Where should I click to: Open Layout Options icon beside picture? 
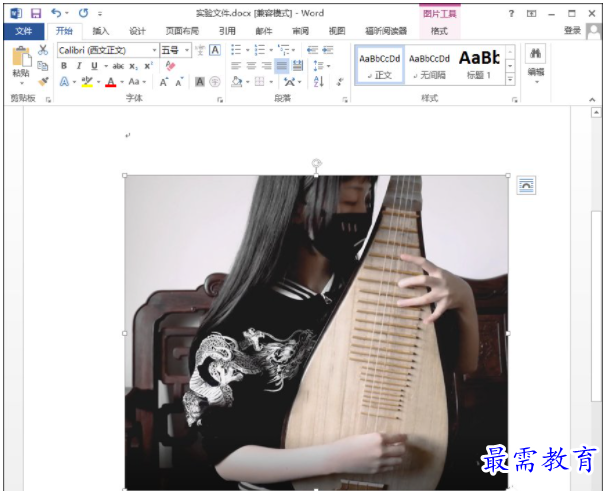point(526,186)
